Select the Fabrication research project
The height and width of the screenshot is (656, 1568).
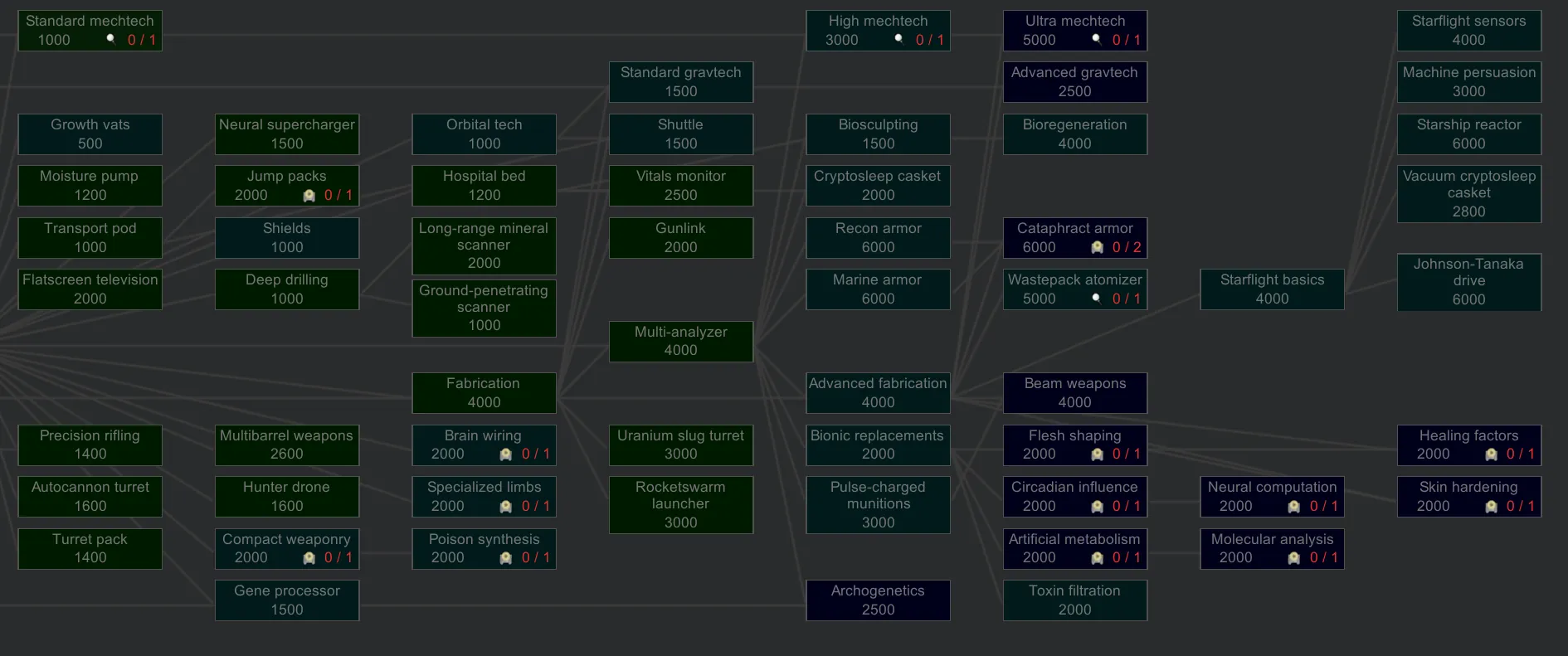[x=484, y=392]
